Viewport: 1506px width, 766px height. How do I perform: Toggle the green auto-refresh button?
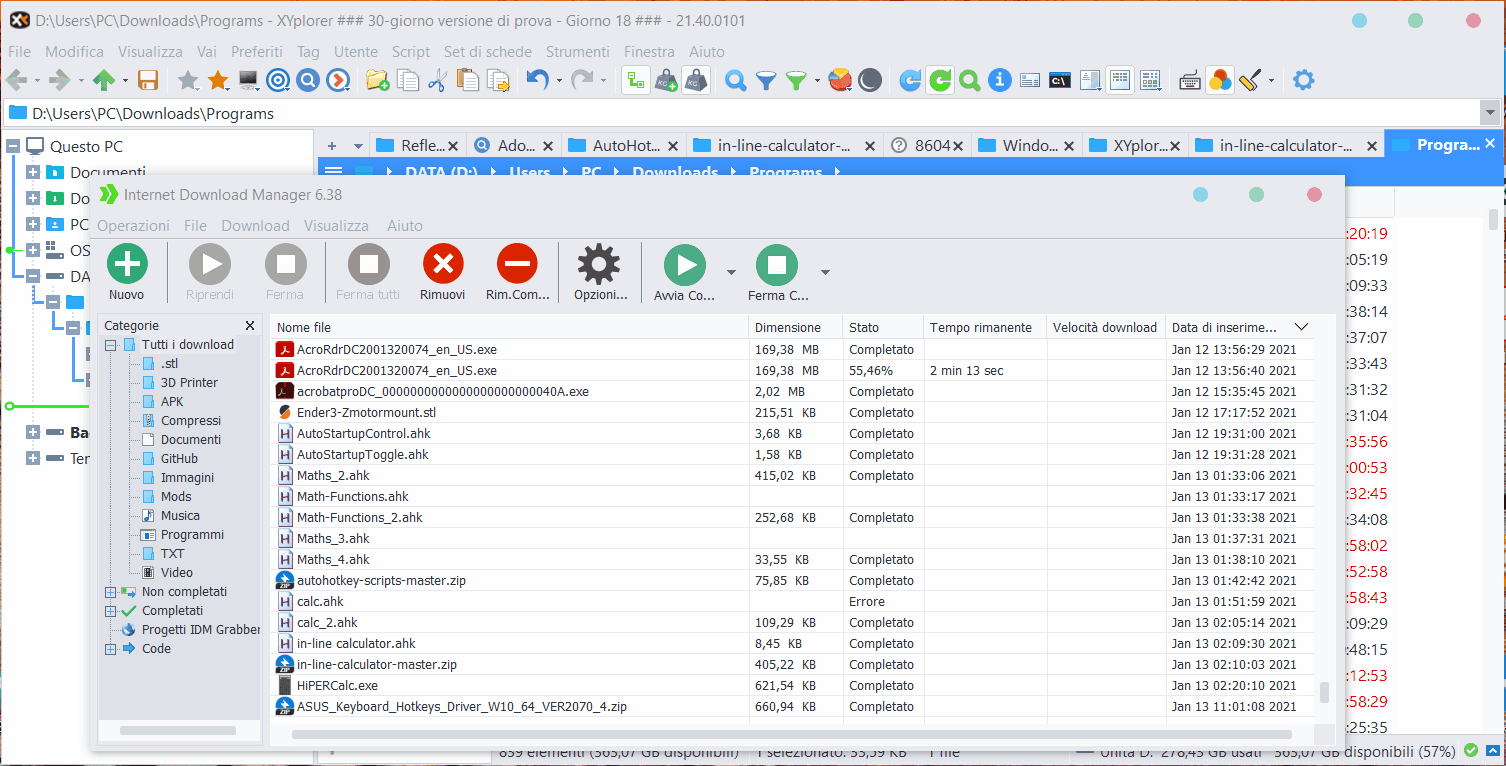click(x=940, y=81)
